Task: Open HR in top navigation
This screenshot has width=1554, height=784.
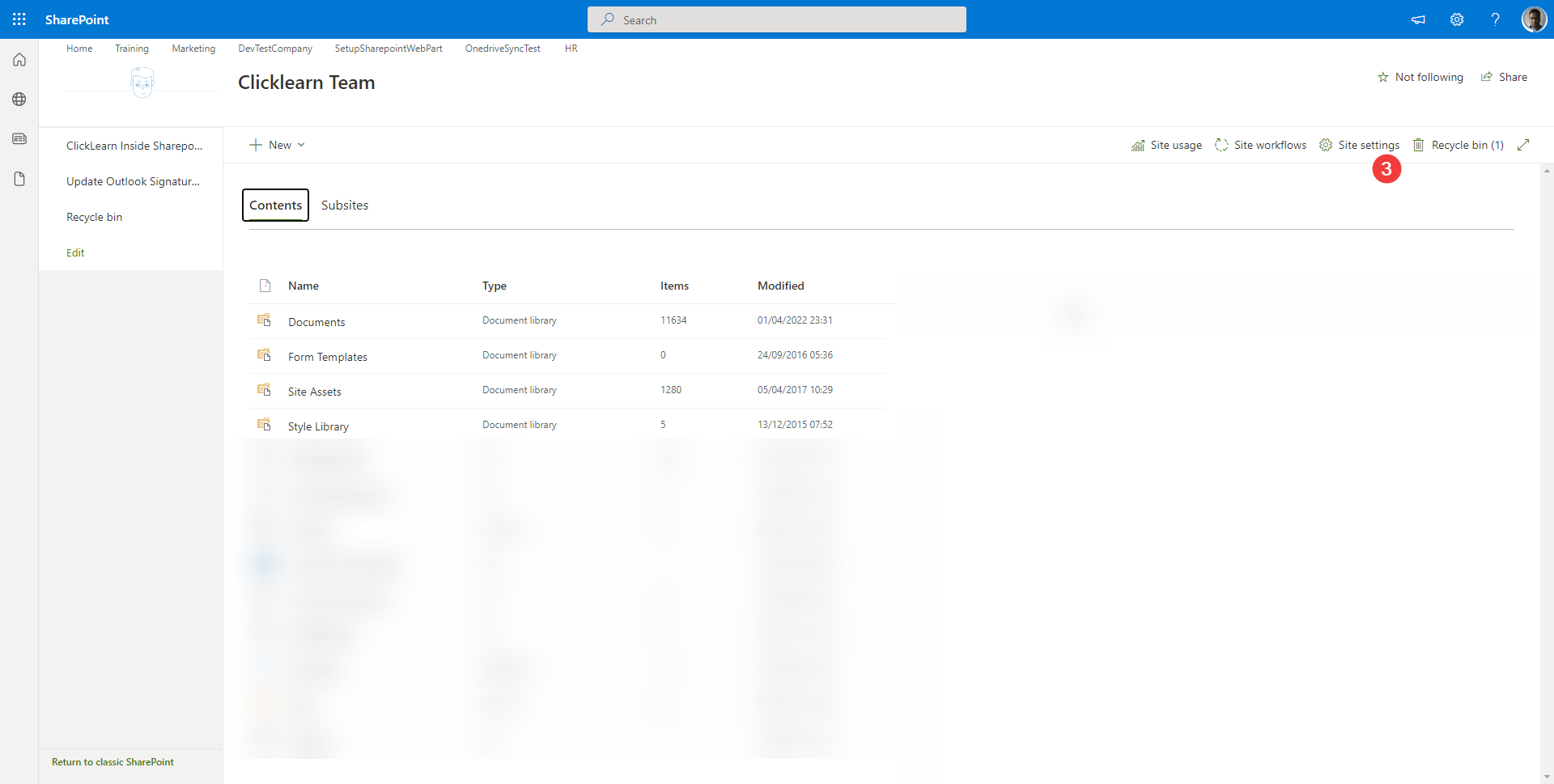Action: (x=571, y=49)
